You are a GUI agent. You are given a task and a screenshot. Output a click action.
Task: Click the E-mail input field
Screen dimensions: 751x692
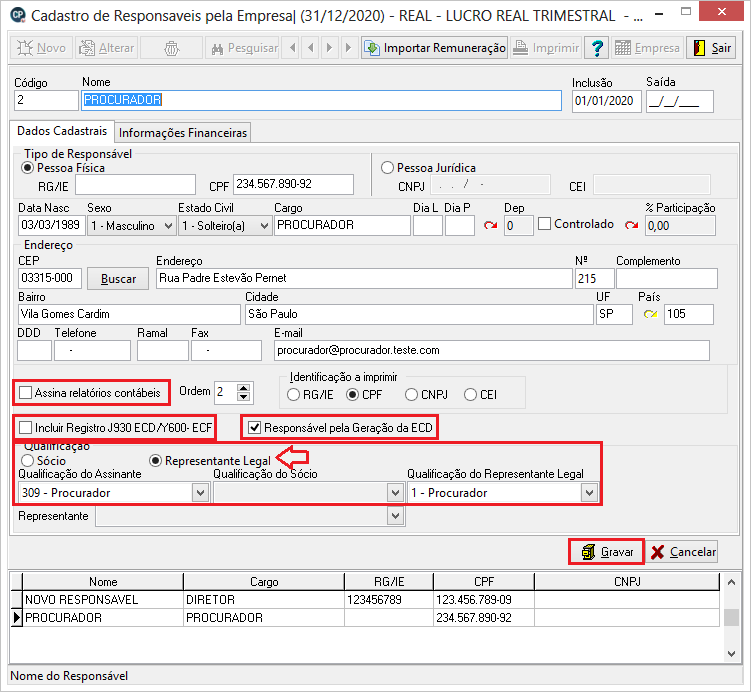pos(492,351)
